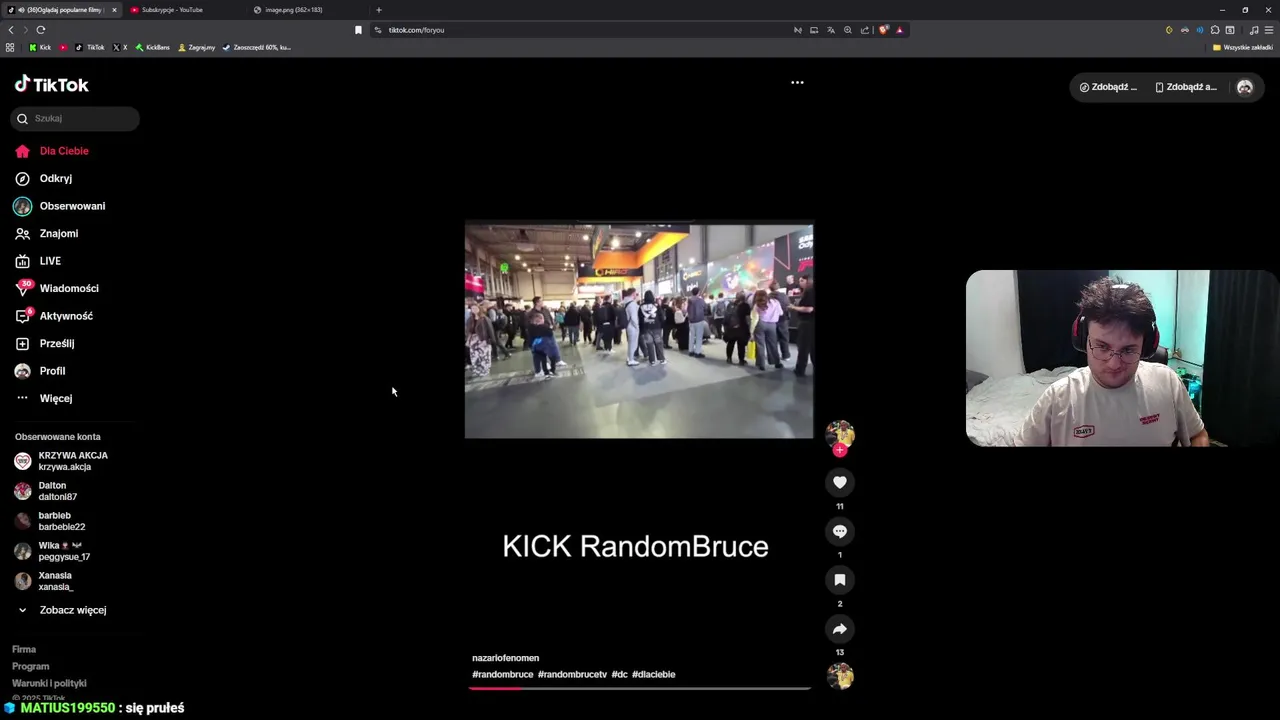Open the Zaoszczędź 60% bookmark
Screen dimensions: 1280x720
pos(257,47)
